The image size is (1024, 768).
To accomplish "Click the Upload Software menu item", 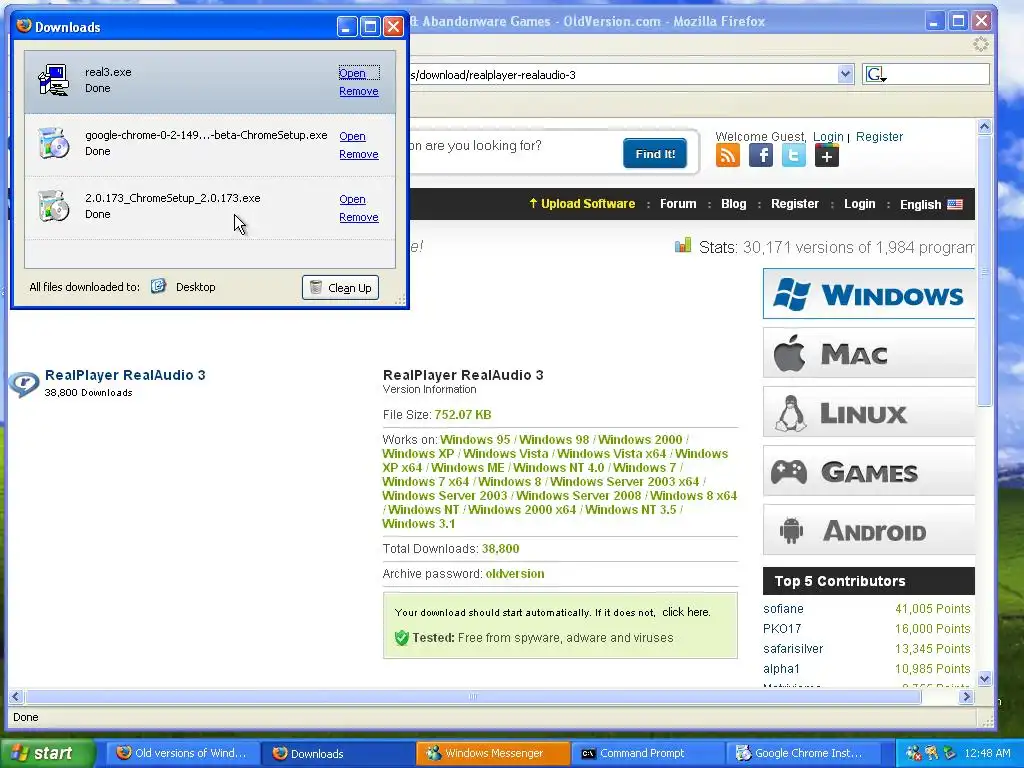I will [582, 204].
